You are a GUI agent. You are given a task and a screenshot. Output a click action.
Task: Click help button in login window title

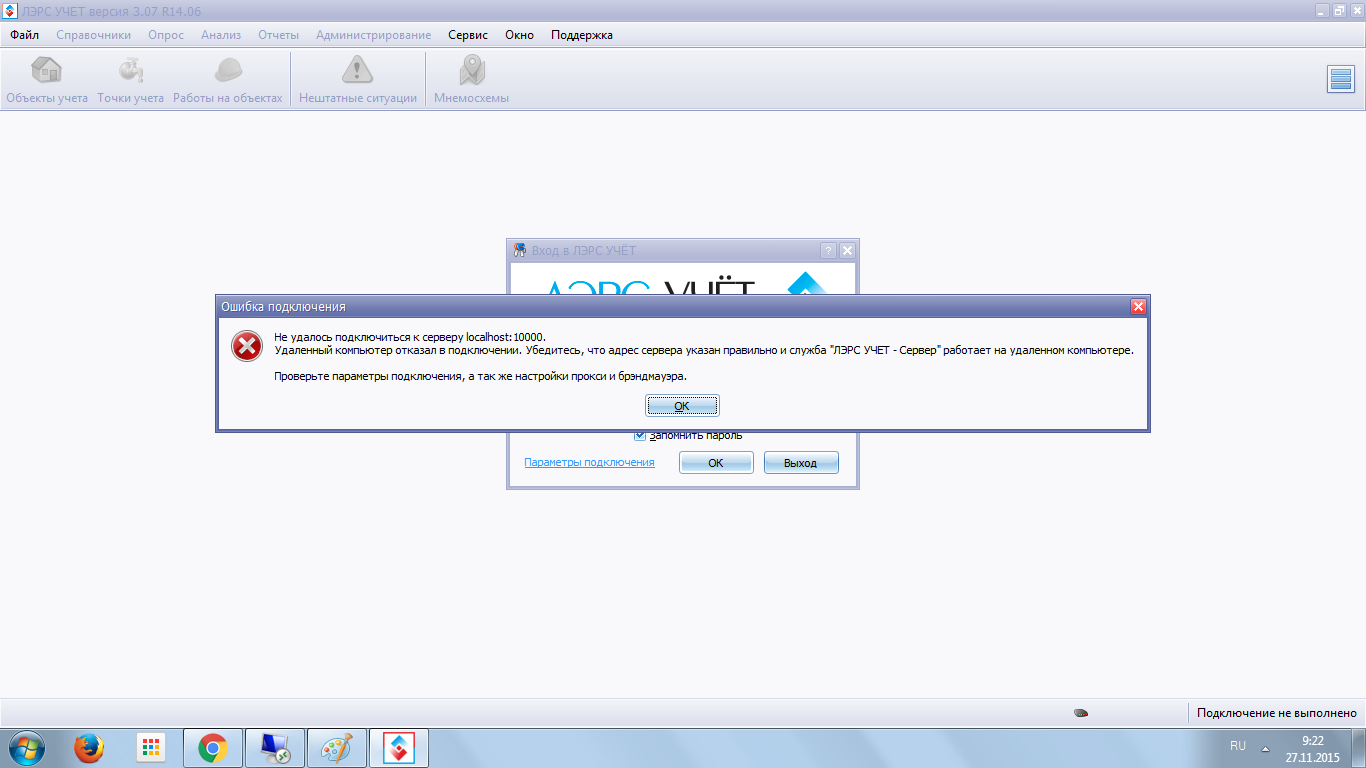point(828,250)
